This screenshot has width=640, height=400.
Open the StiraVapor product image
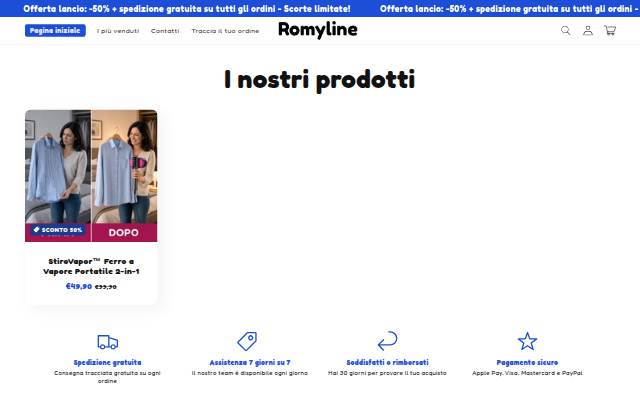(x=91, y=176)
